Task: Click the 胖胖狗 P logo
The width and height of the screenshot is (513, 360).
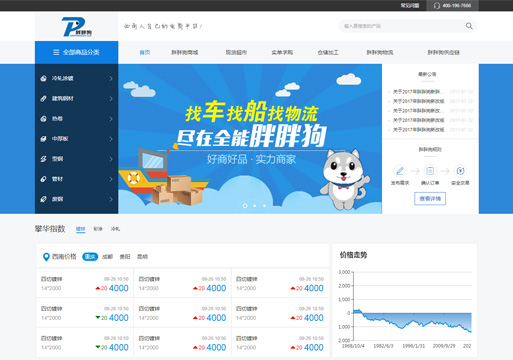Action: point(77,27)
